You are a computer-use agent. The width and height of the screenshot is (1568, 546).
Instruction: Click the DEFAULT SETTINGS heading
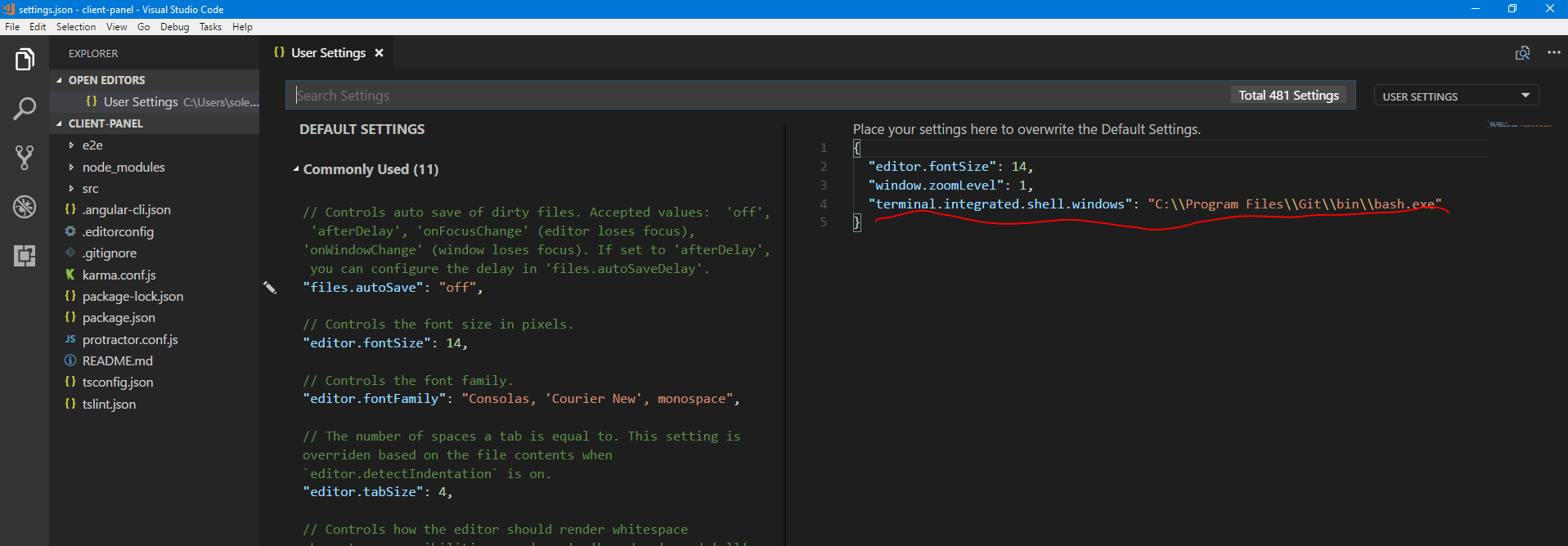click(362, 129)
